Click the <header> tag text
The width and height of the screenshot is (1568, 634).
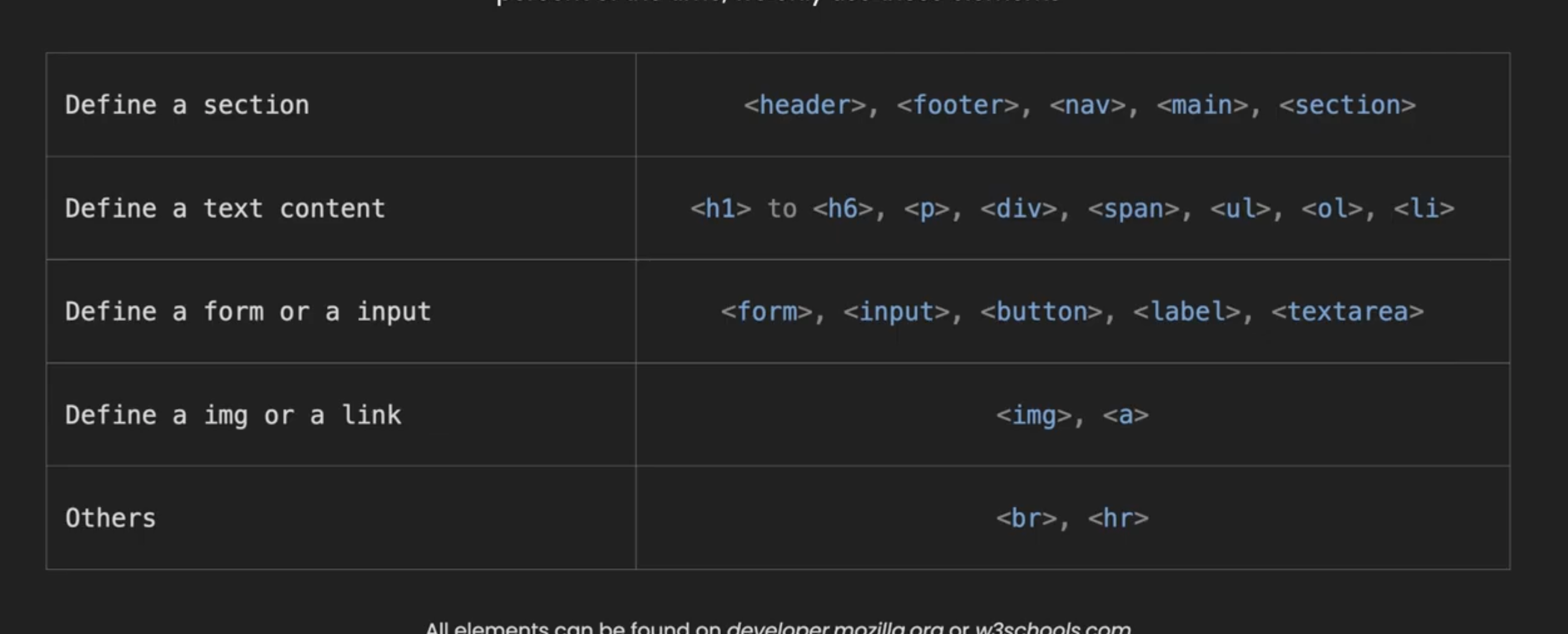805,105
